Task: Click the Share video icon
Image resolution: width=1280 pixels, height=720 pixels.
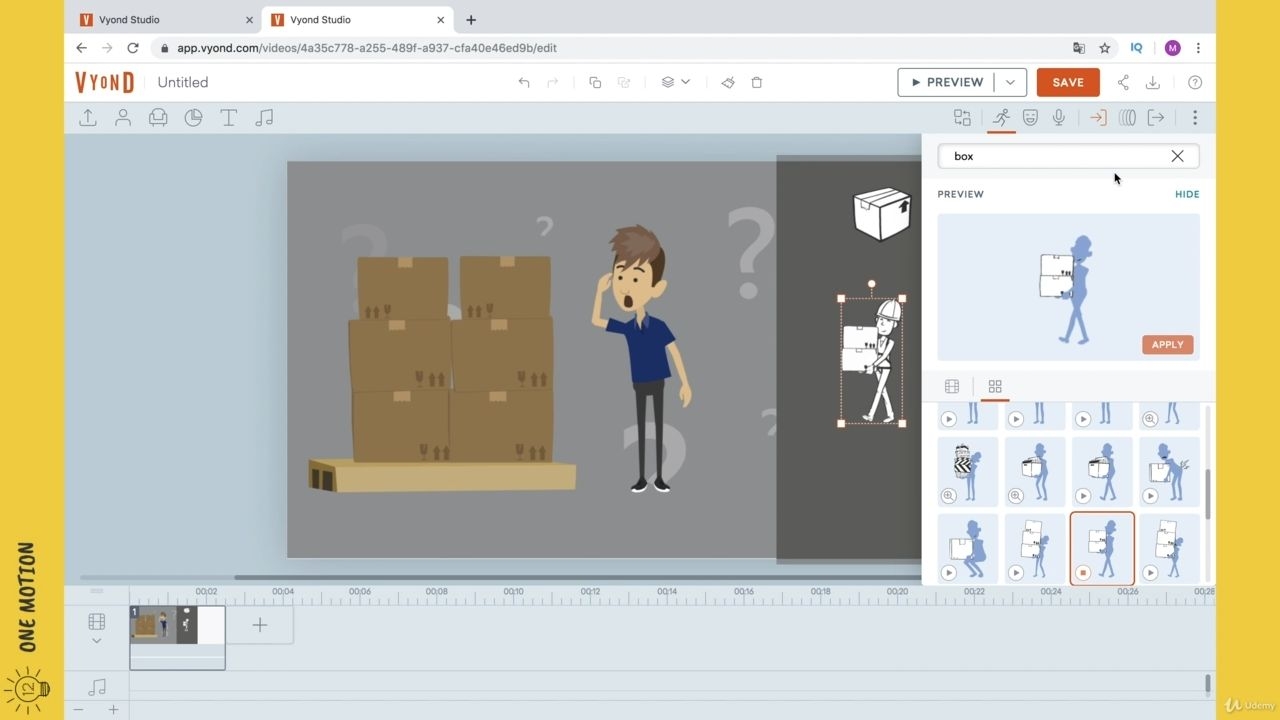Action: tap(1123, 82)
